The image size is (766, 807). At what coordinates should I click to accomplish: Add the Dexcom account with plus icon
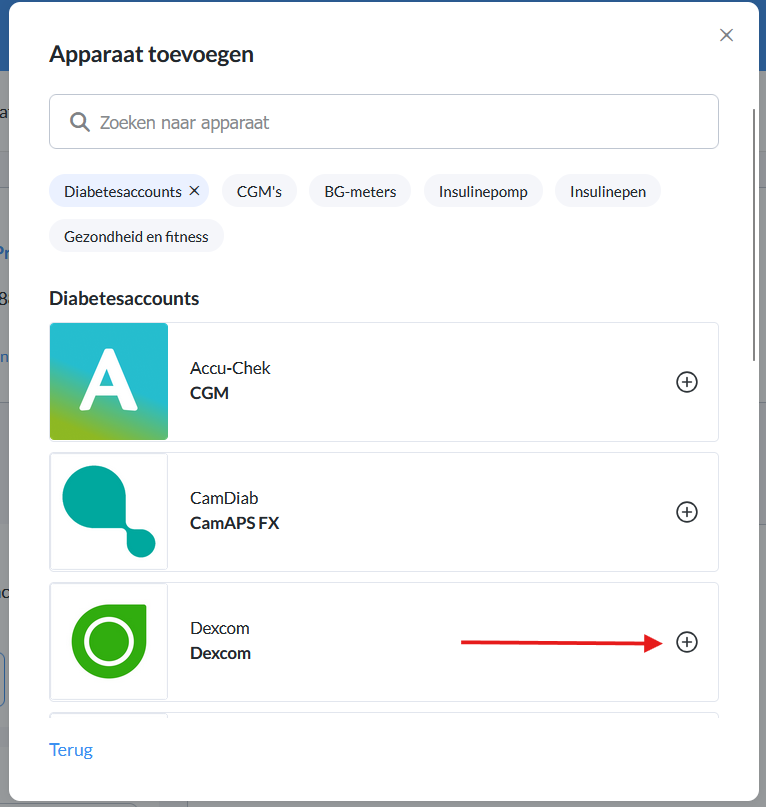tap(687, 642)
